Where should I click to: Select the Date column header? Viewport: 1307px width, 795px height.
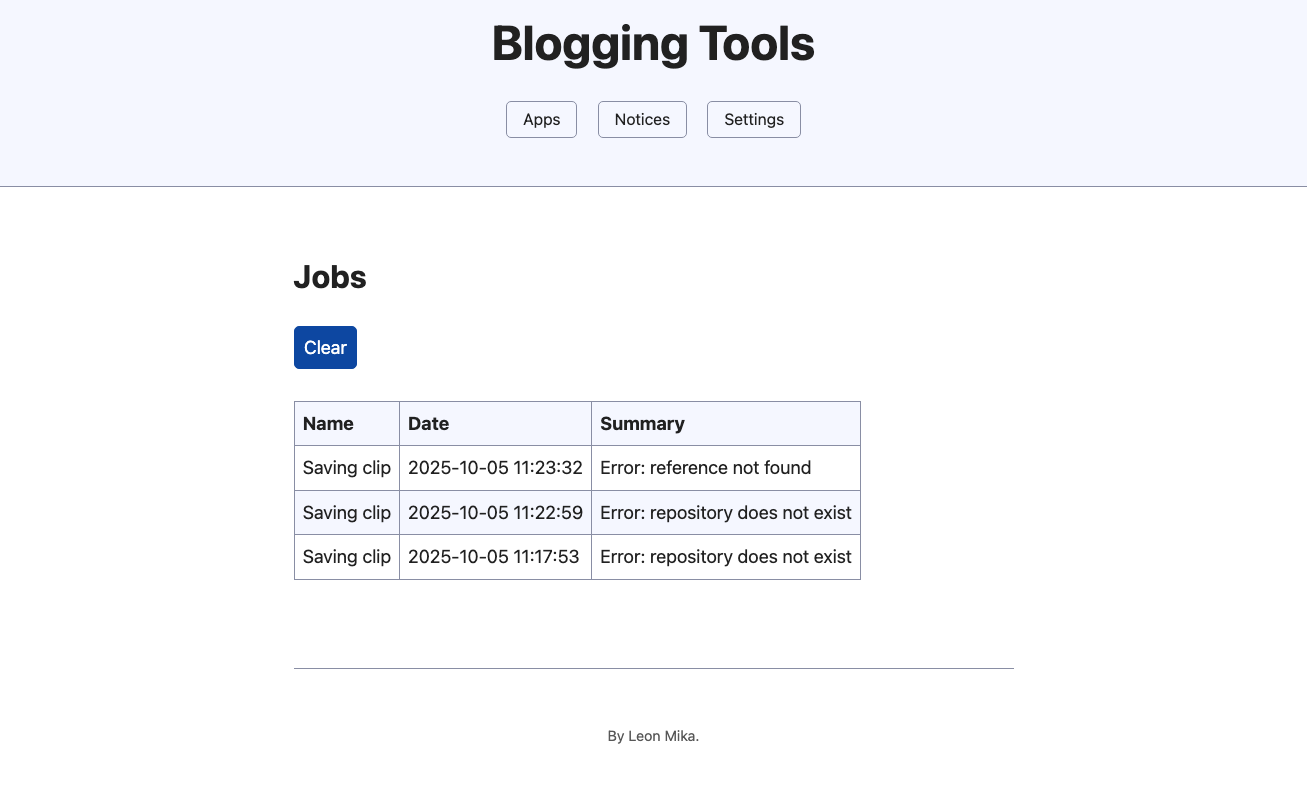428,424
